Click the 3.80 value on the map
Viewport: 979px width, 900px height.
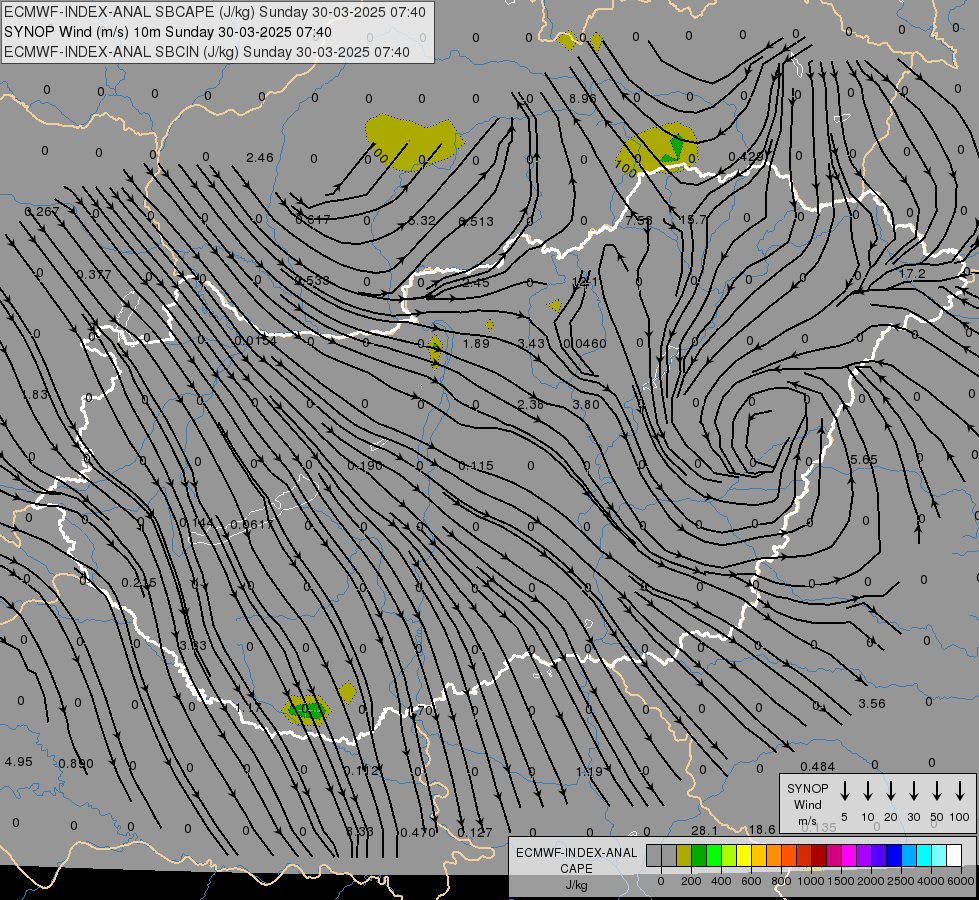pos(586,405)
